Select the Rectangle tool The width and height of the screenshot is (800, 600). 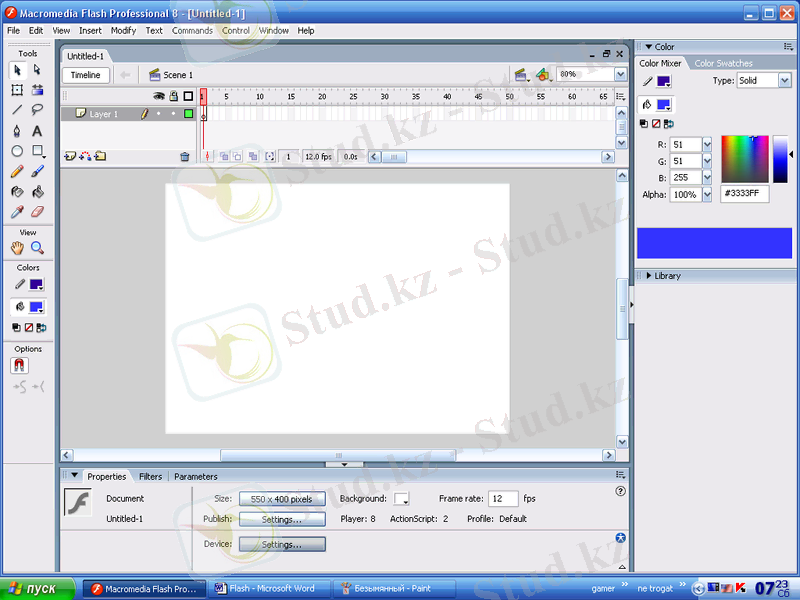coord(37,151)
